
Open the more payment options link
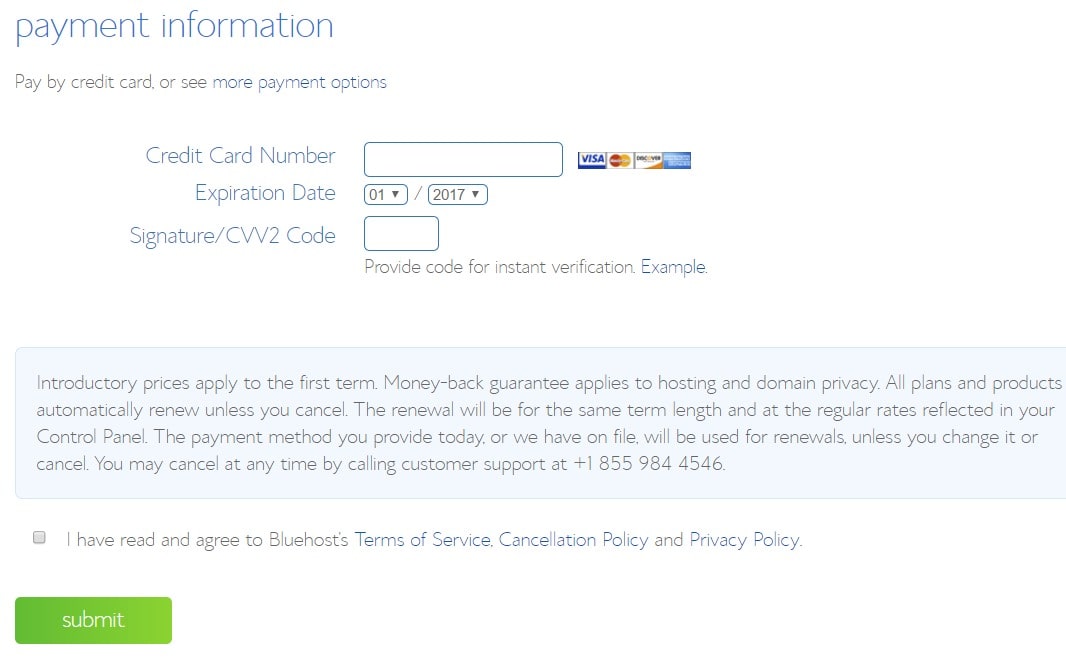(x=299, y=82)
